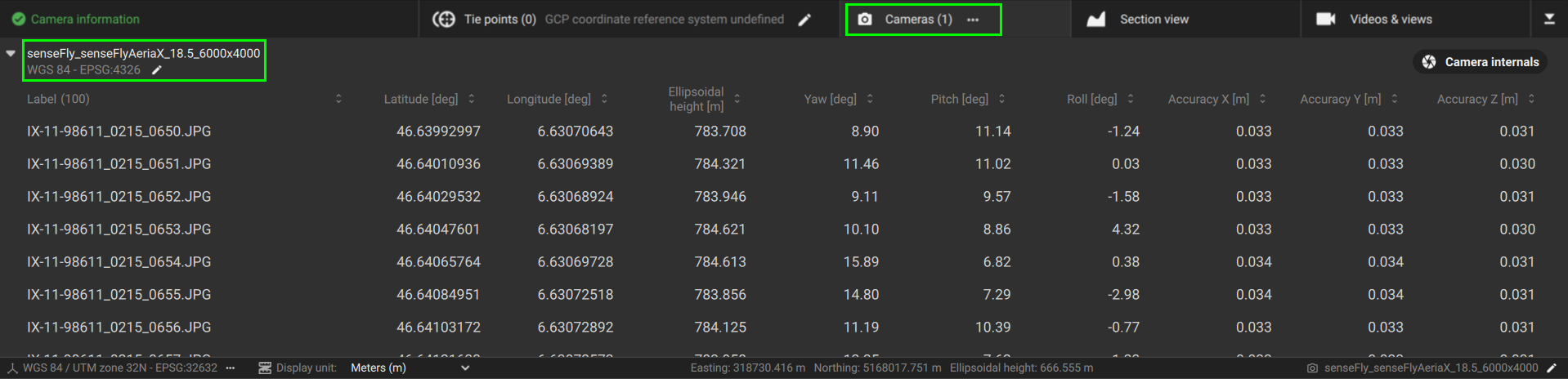Switch to the Tie points (0) tab
The image size is (1568, 379).
coord(499,19)
